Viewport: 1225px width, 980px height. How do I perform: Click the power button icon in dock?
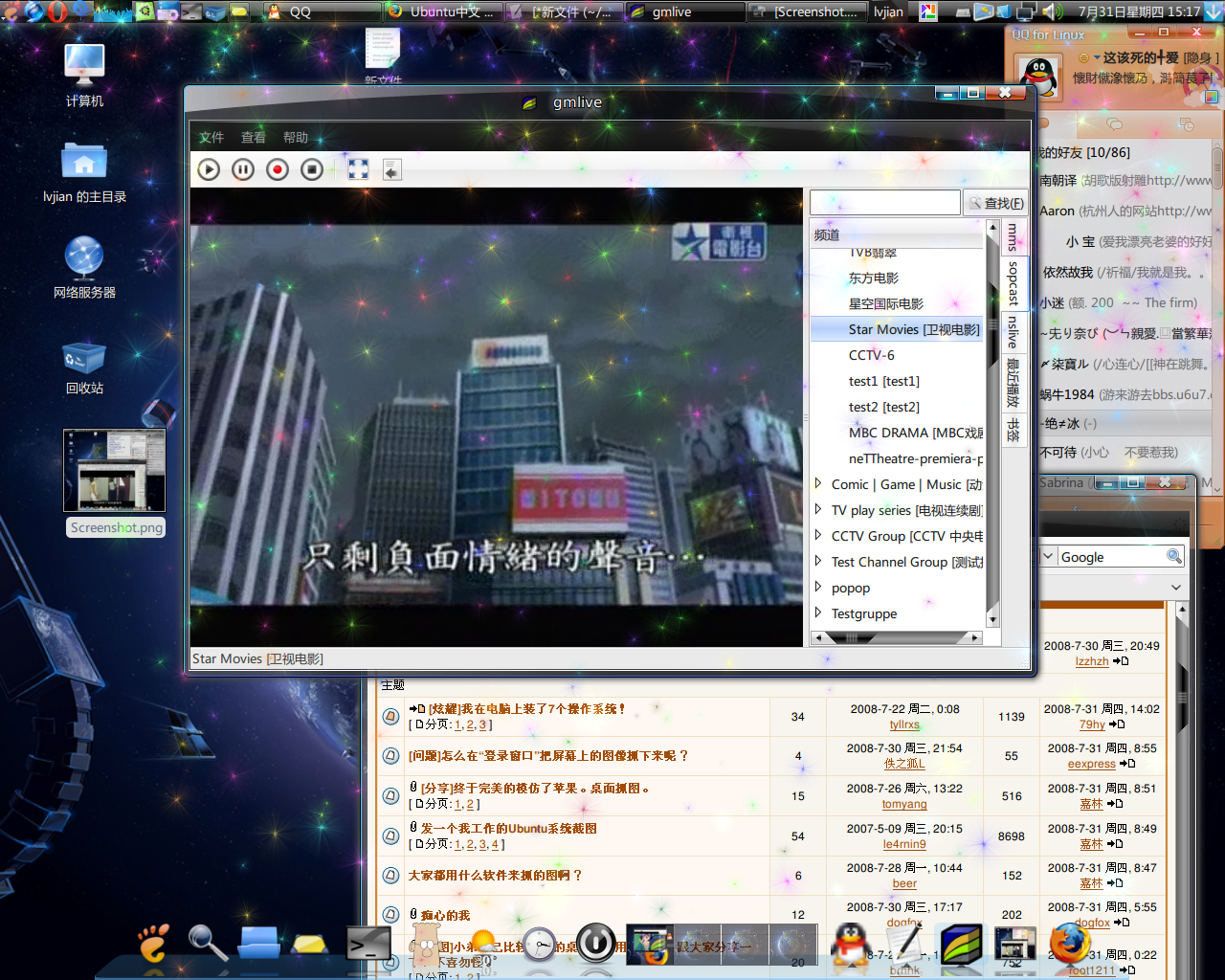click(x=596, y=944)
